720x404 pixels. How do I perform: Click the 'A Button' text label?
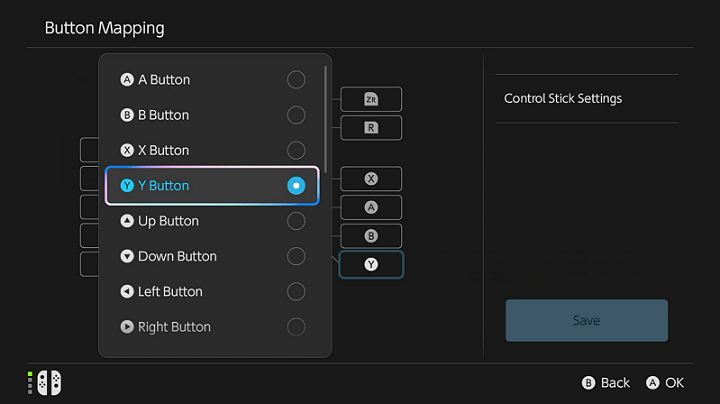[x=164, y=80]
